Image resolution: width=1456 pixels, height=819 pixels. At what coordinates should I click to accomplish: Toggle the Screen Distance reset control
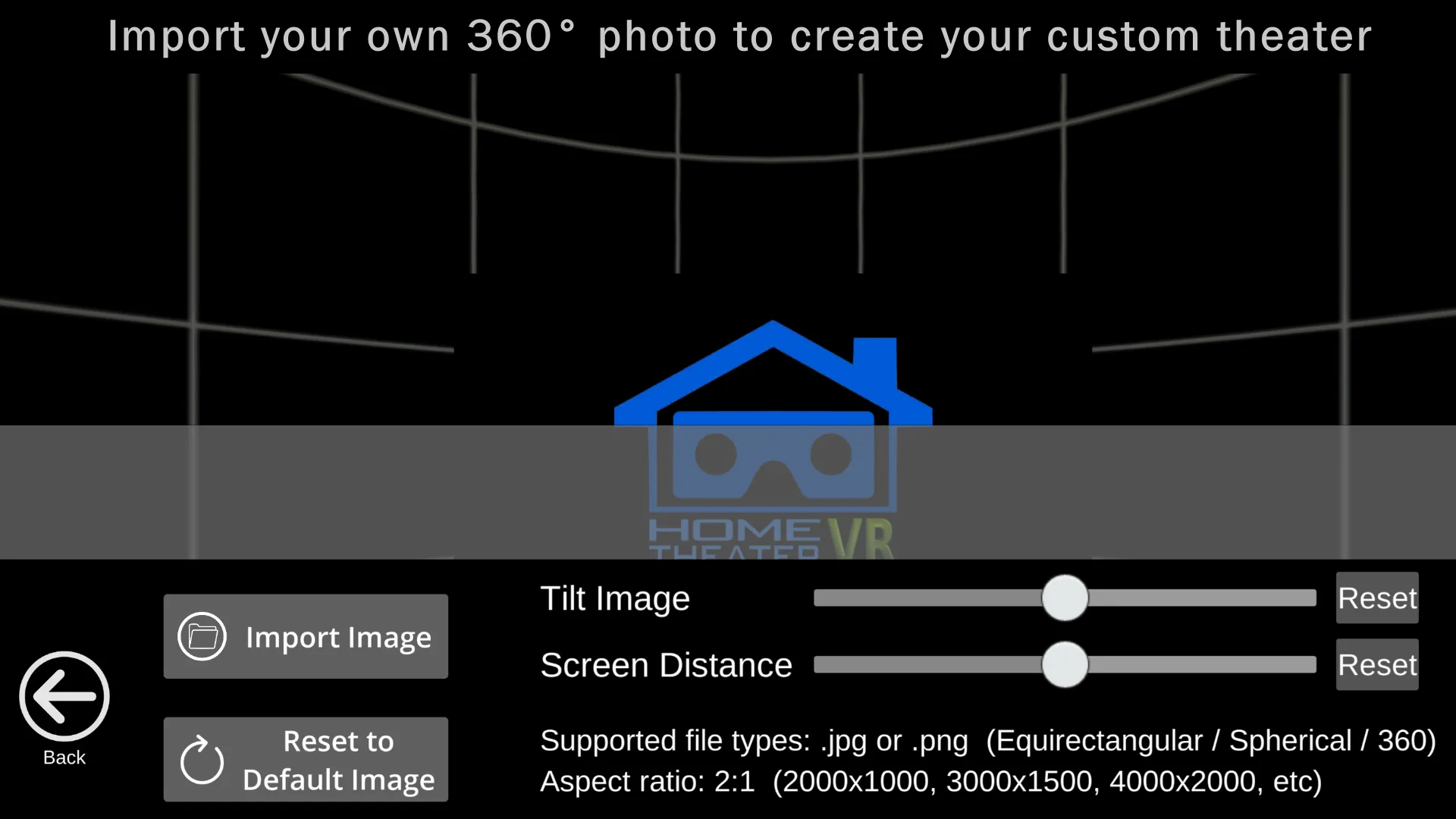[x=1377, y=665]
